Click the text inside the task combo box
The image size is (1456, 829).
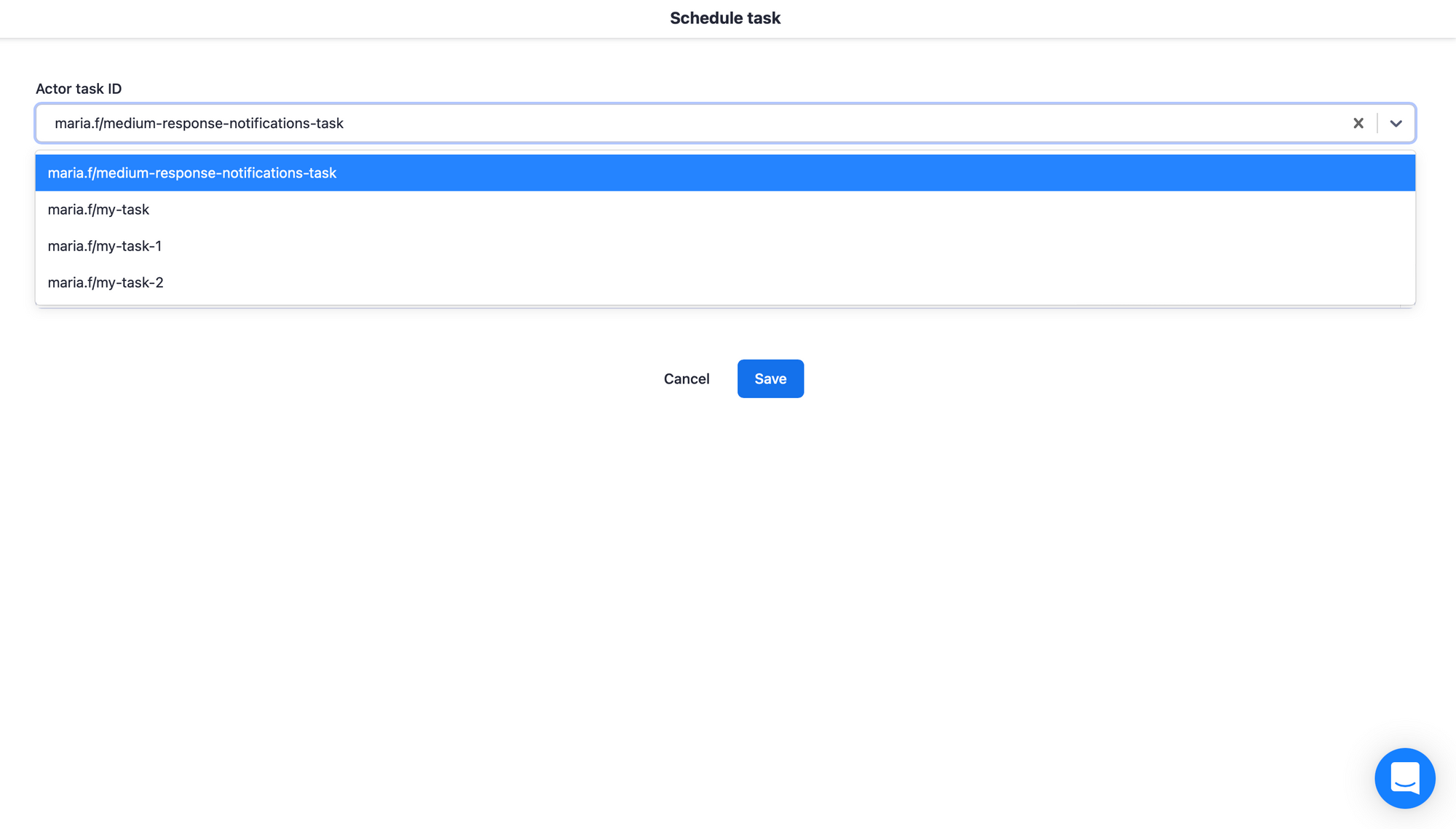pyautogui.click(x=199, y=123)
